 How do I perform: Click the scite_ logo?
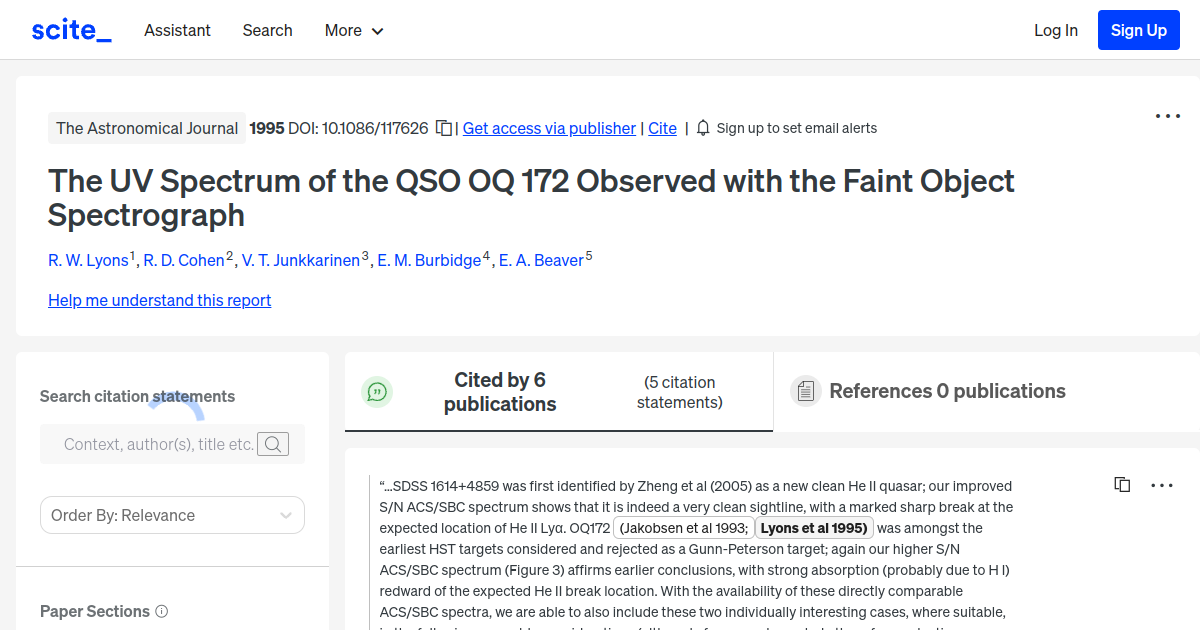70,29
